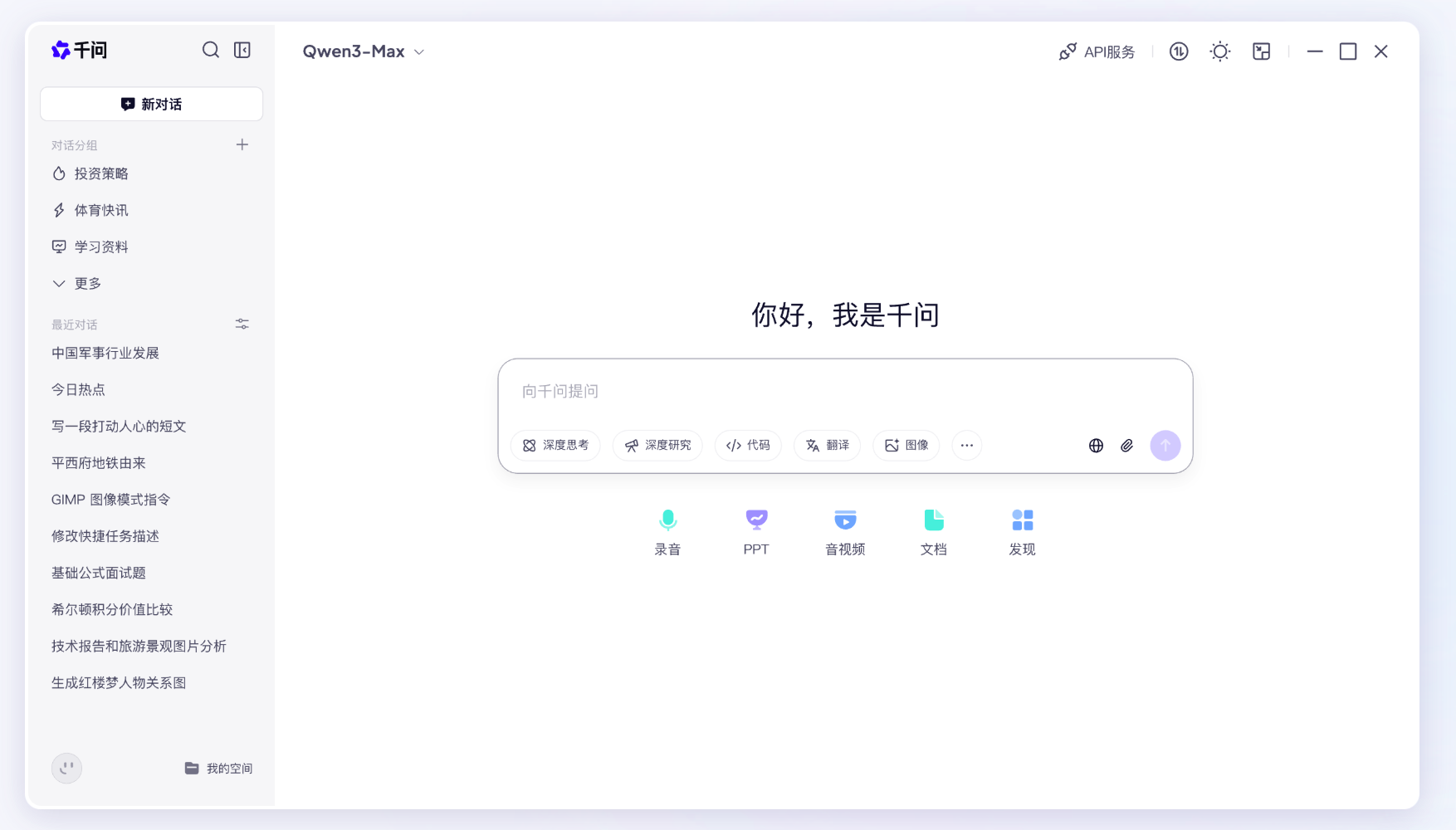Click the mini window mode icon
1456x830 pixels.
click(x=1262, y=51)
